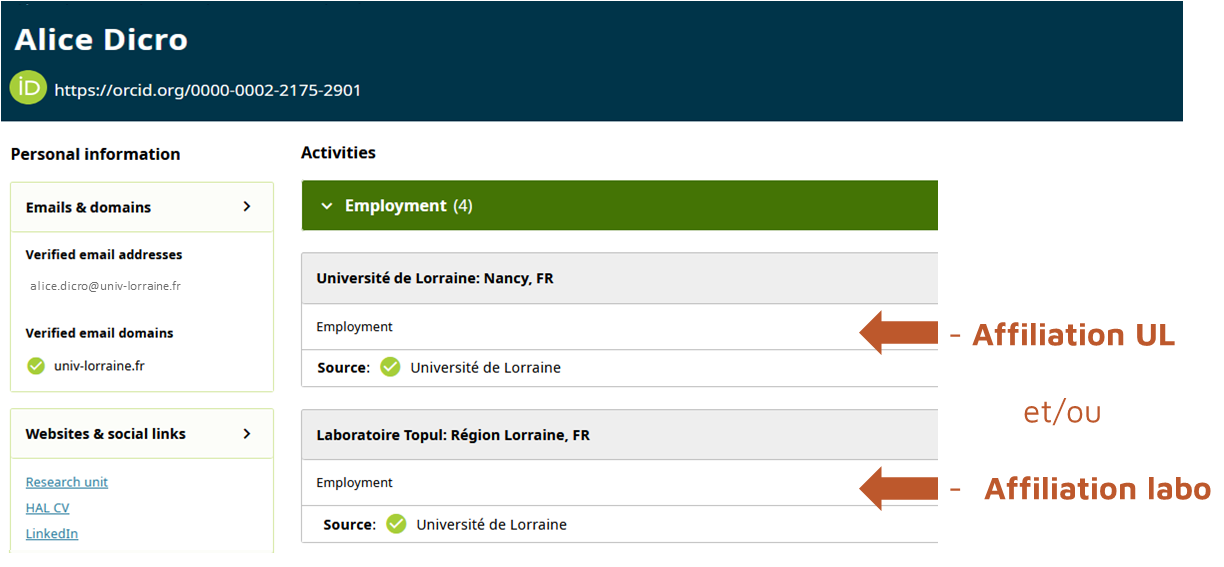Image resolution: width=1224 pixels, height=567 pixels.
Task: Click the green ORCID iD logo
Action: point(28,88)
